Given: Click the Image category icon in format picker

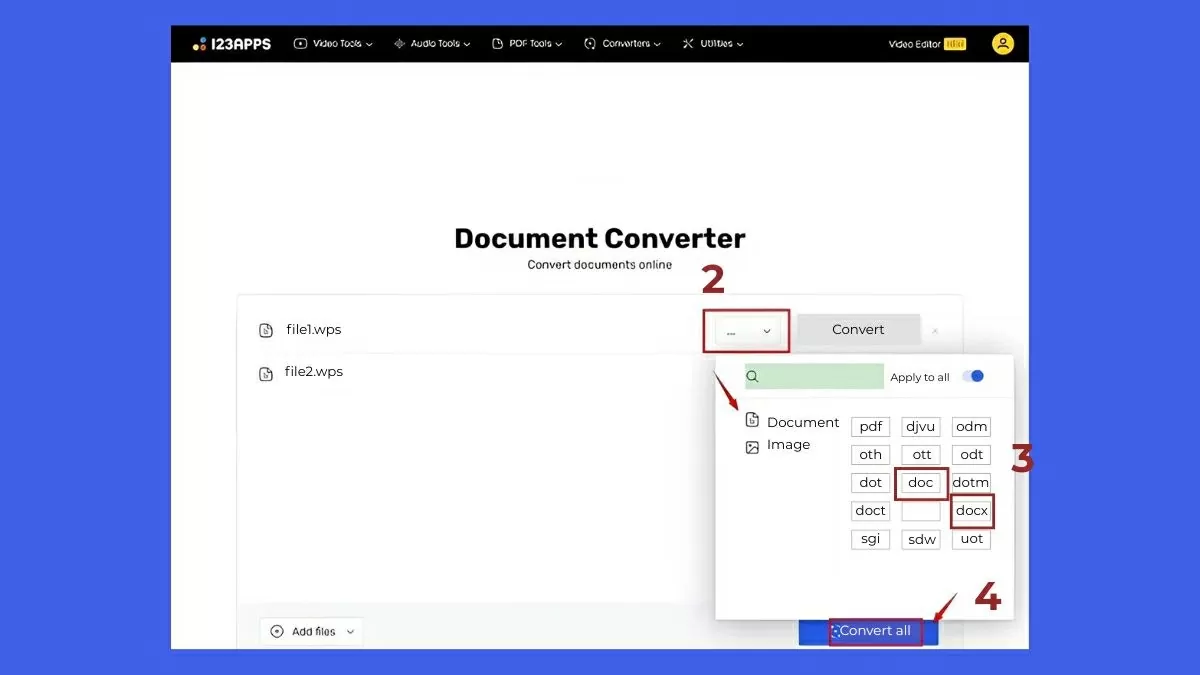Looking at the screenshot, I should 752,445.
